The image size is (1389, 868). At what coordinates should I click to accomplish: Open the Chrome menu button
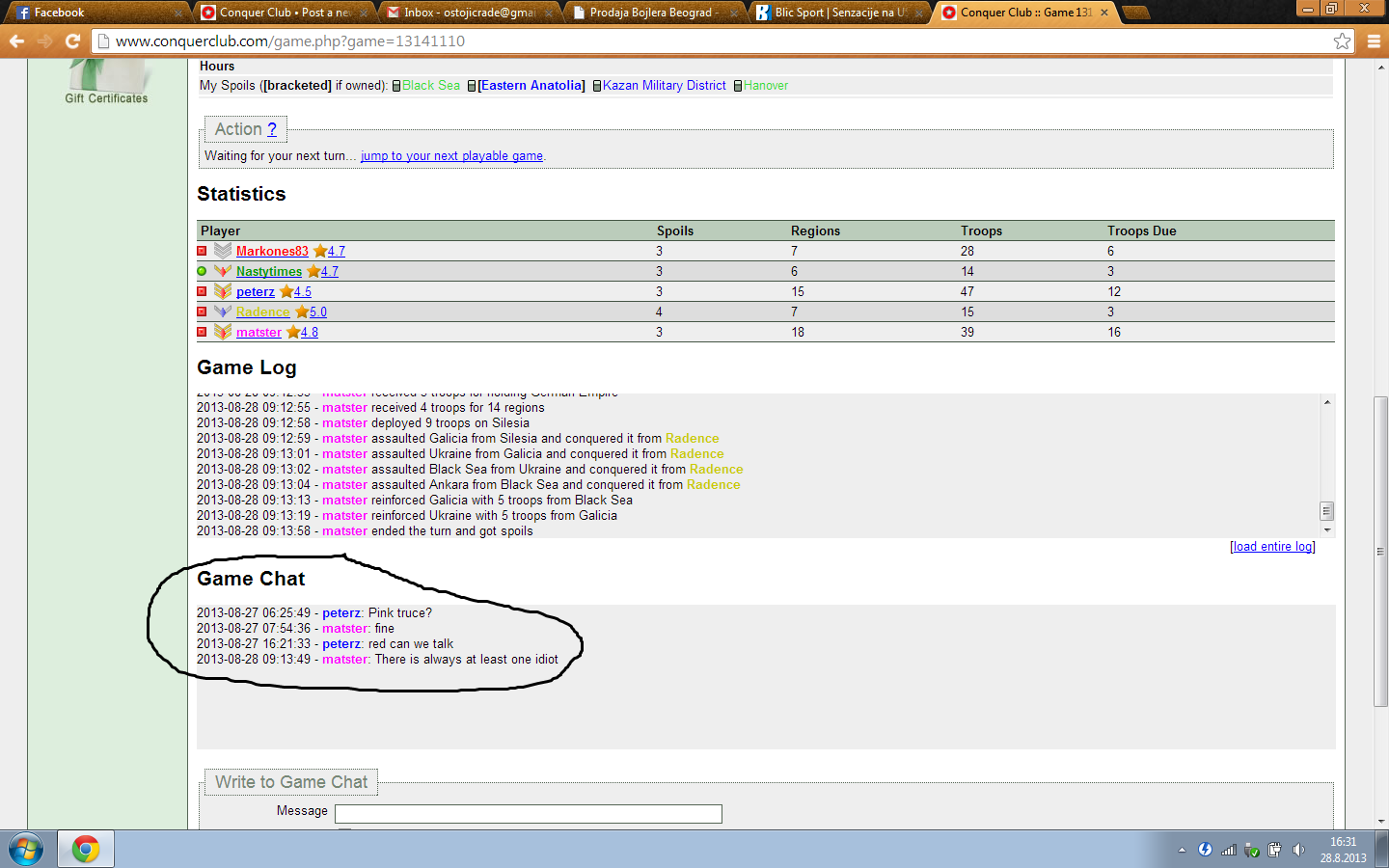1374,41
